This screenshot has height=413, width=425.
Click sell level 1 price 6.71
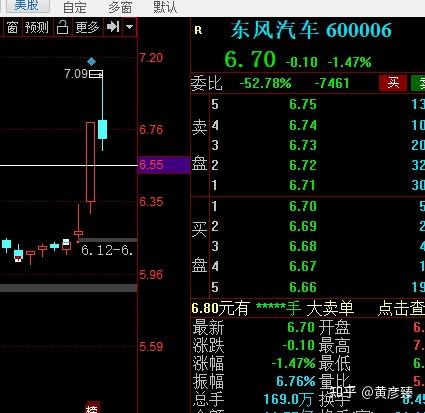[302, 185]
